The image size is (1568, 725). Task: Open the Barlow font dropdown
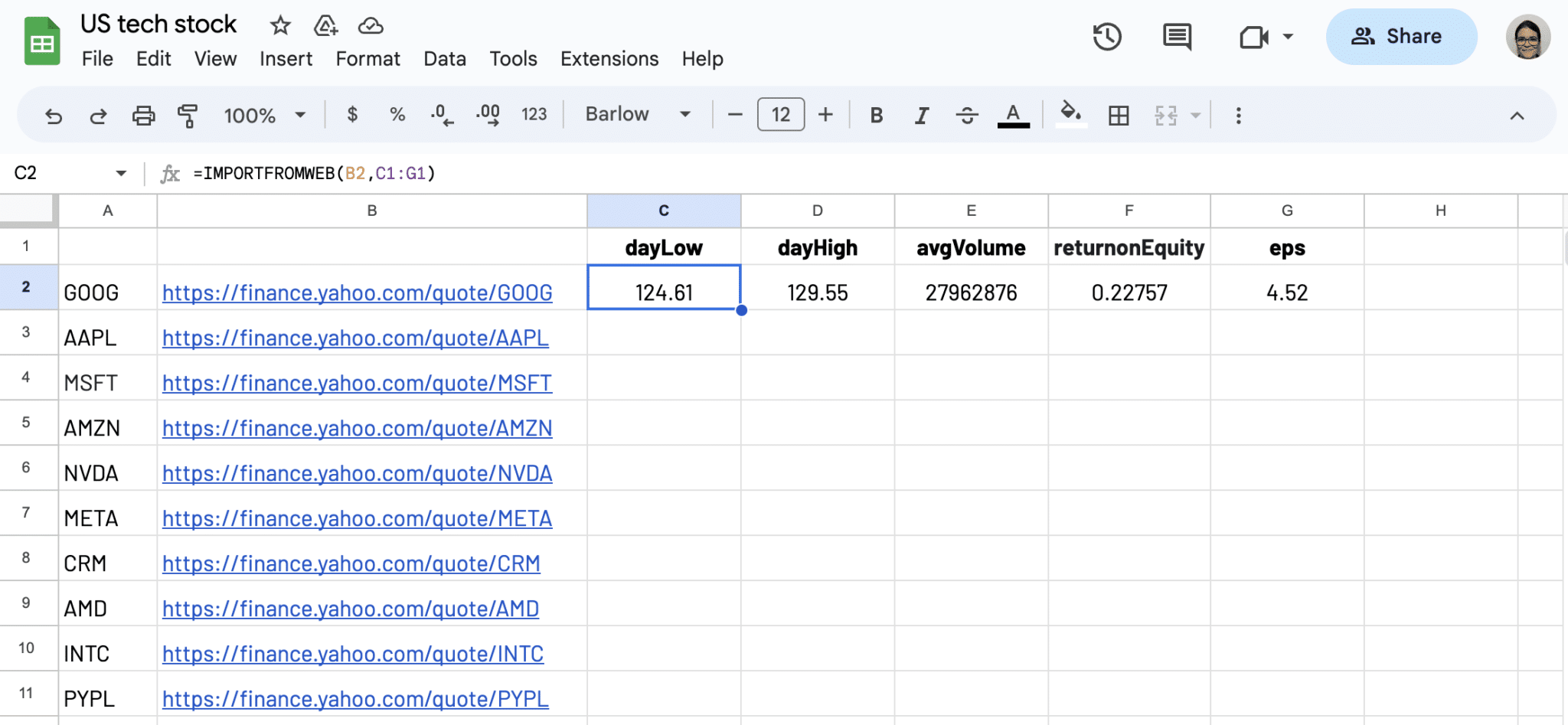pyautogui.click(x=637, y=114)
